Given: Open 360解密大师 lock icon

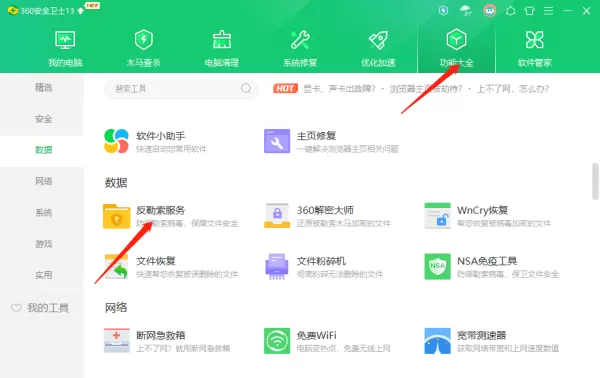Looking at the screenshot, I should pyautogui.click(x=277, y=215).
